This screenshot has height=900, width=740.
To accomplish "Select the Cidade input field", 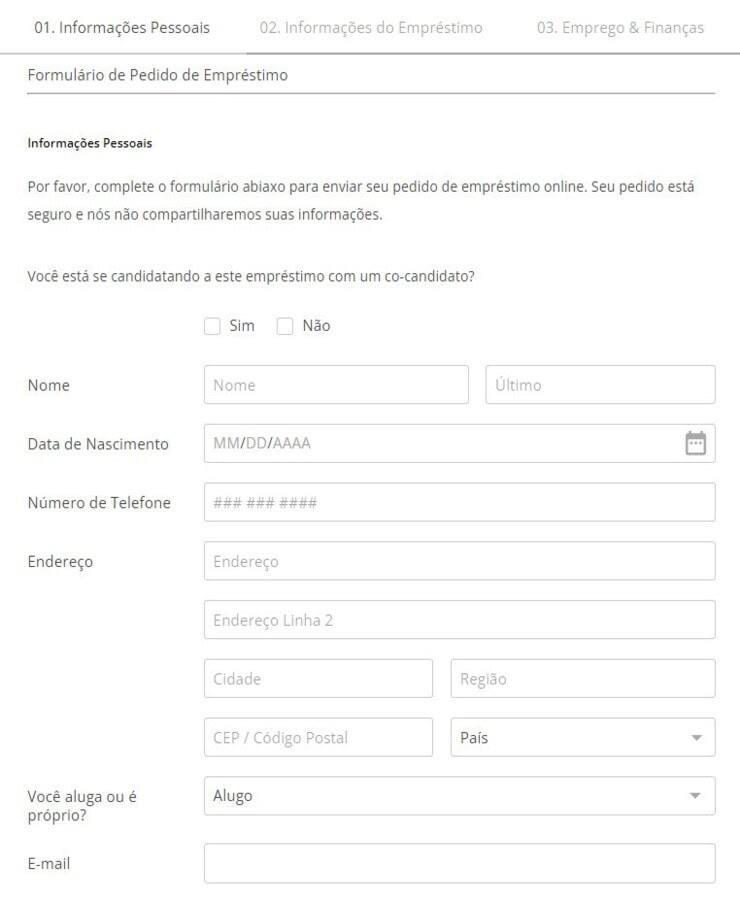I will tap(318, 679).
